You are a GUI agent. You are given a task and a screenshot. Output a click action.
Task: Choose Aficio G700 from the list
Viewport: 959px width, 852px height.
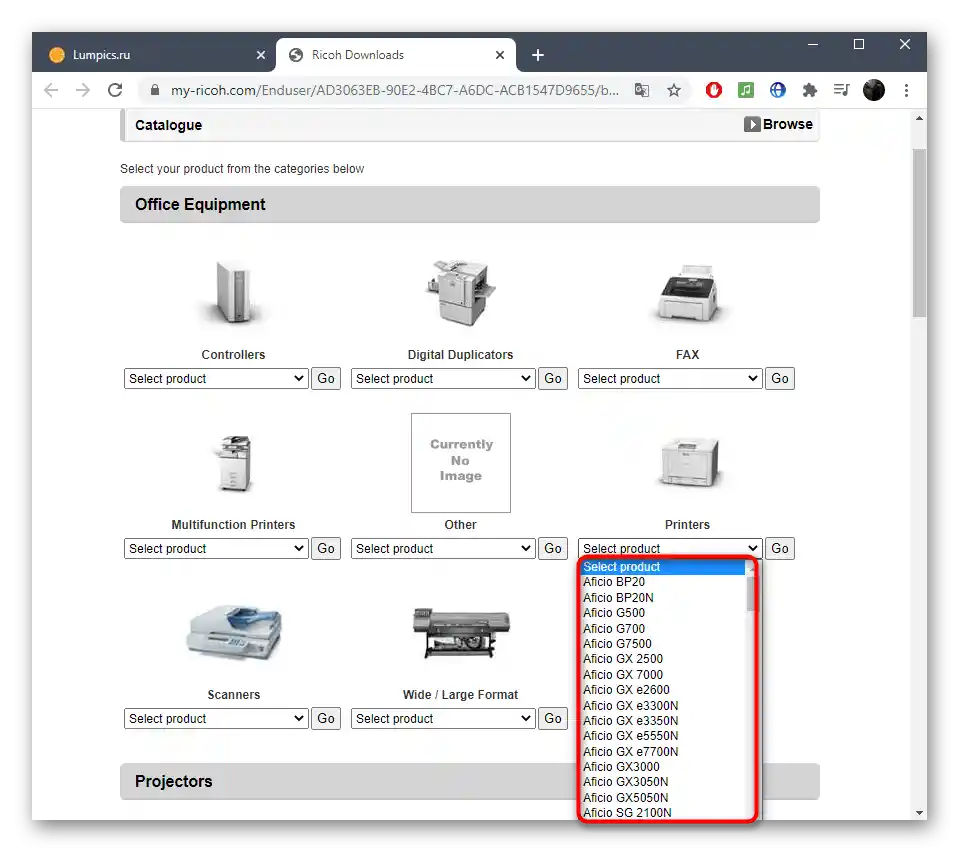pyautogui.click(x=663, y=628)
